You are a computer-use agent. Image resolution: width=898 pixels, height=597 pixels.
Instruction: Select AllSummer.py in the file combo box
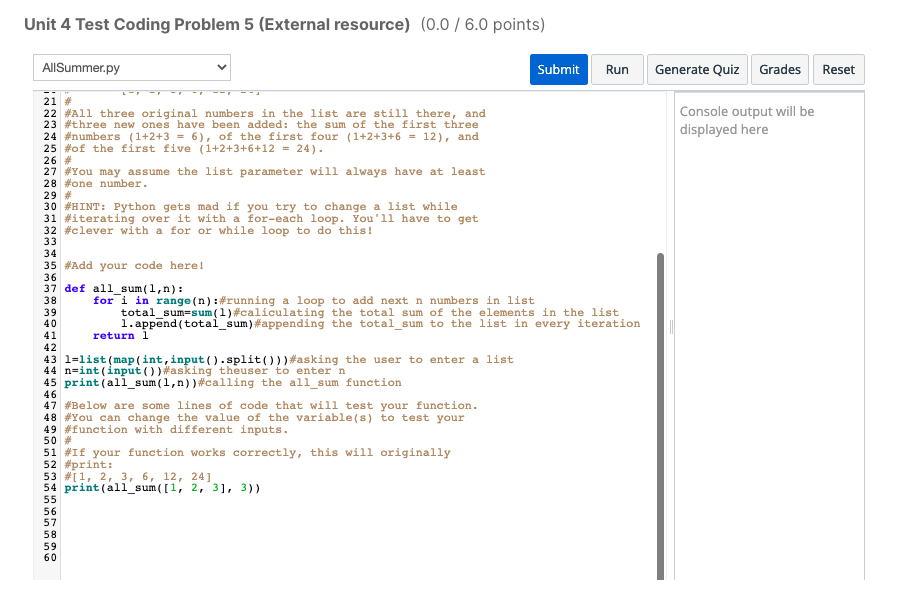pos(130,65)
